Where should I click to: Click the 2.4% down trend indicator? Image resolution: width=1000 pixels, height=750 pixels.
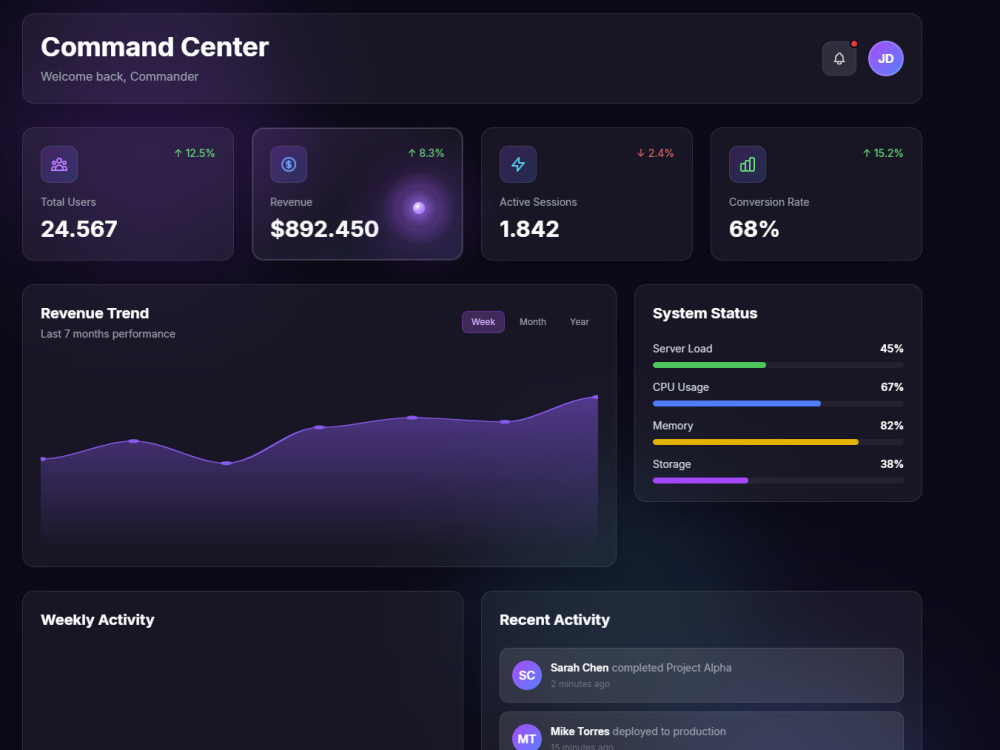coord(655,153)
